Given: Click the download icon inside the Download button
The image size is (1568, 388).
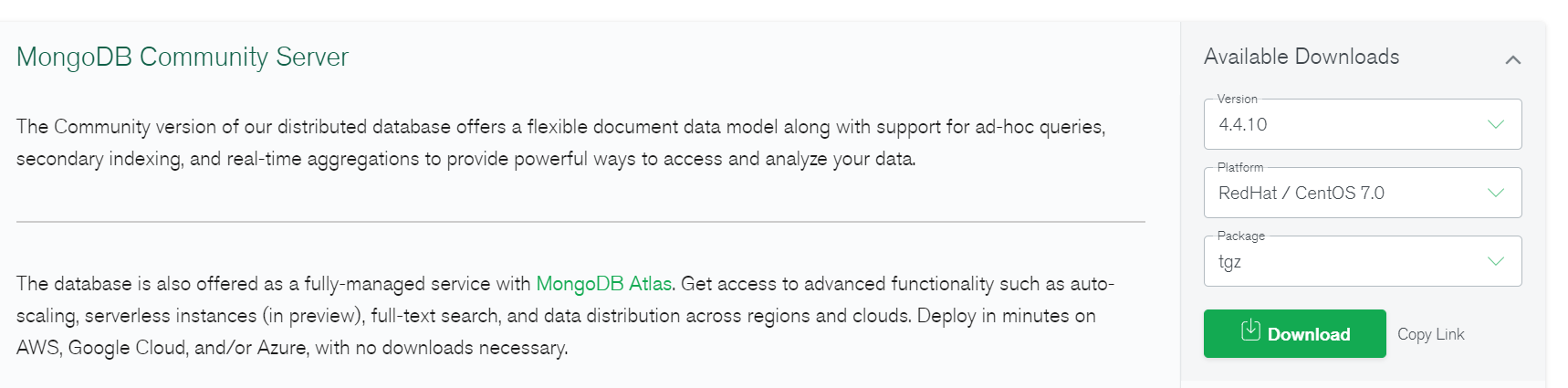Looking at the screenshot, I should click(x=1250, y=330).
